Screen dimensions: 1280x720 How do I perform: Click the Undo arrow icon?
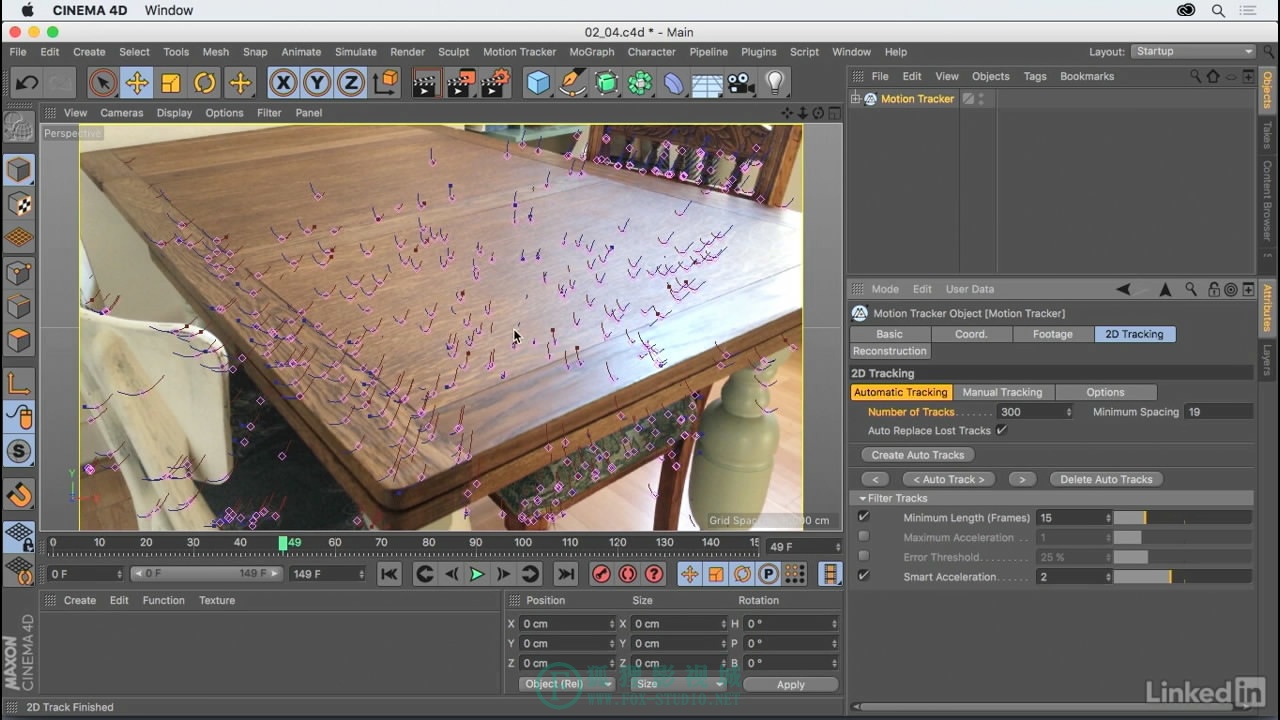tap(27, 83)
